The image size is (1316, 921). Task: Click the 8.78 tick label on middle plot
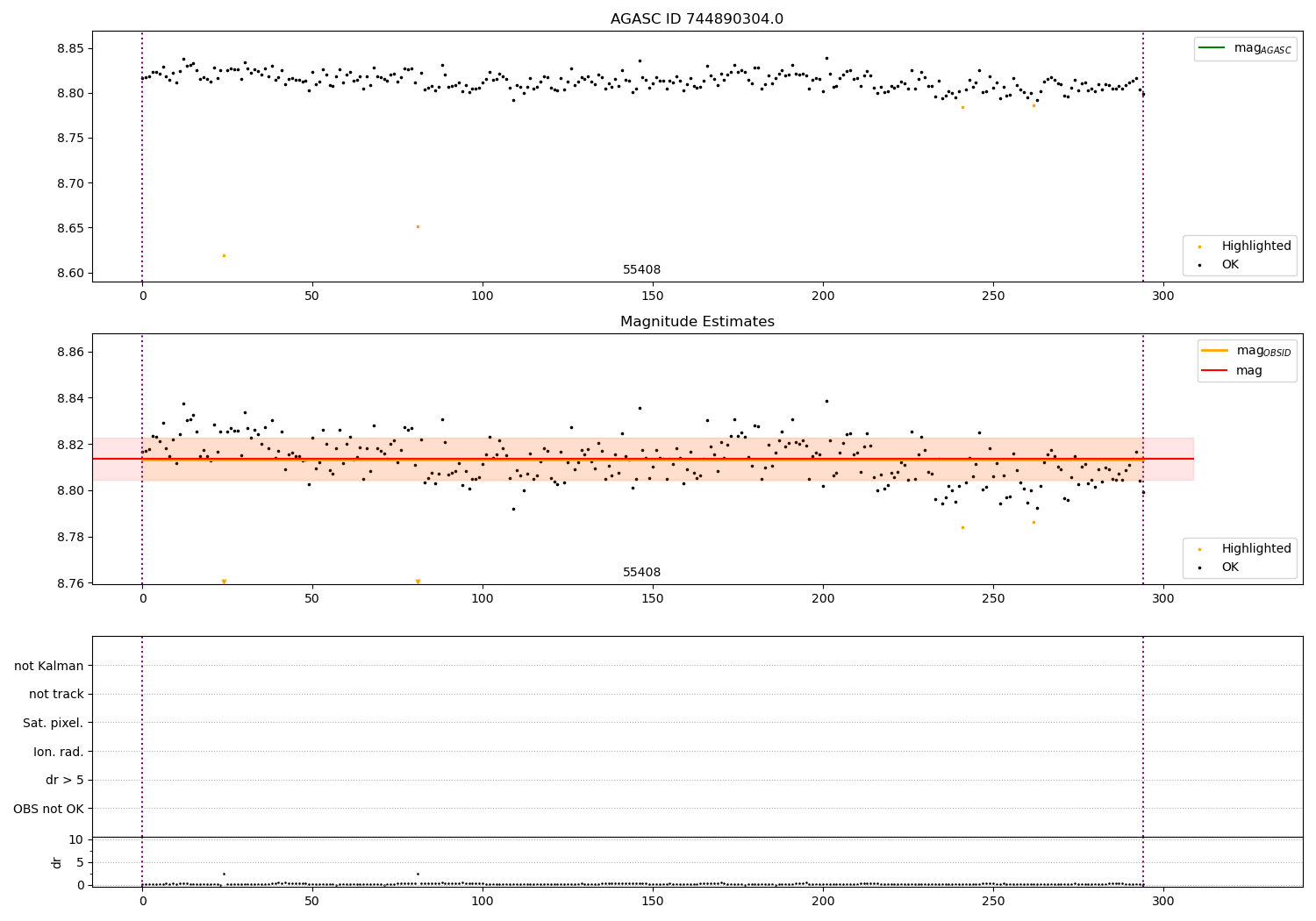68,537
